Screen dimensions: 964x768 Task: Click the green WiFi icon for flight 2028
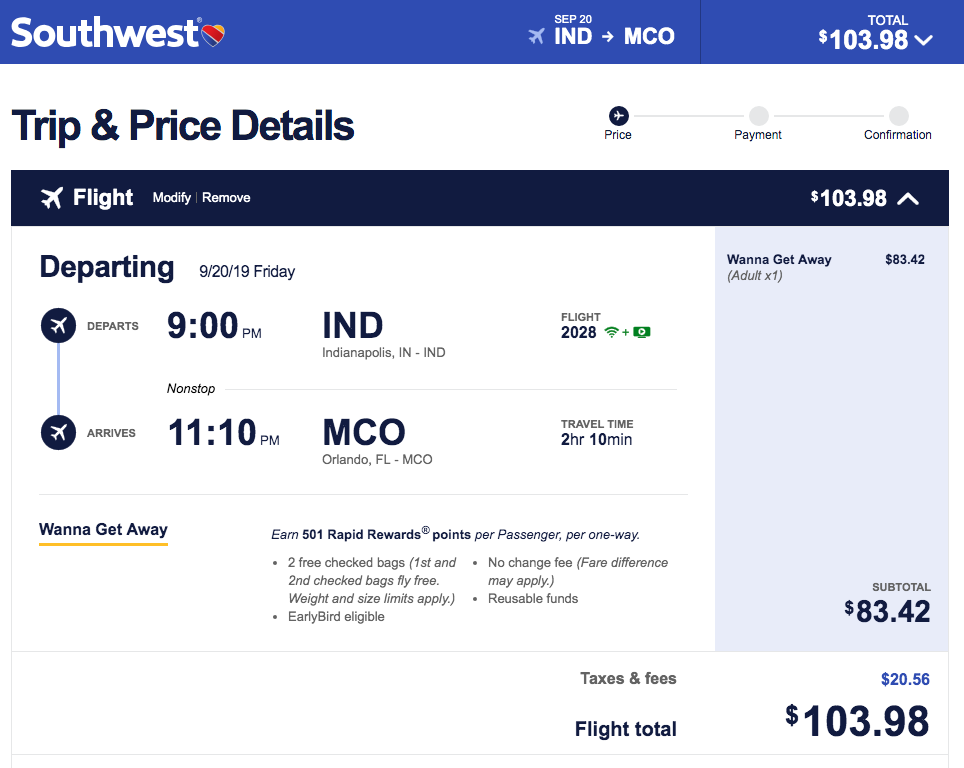pyautogui.click(x=612, y=333)
